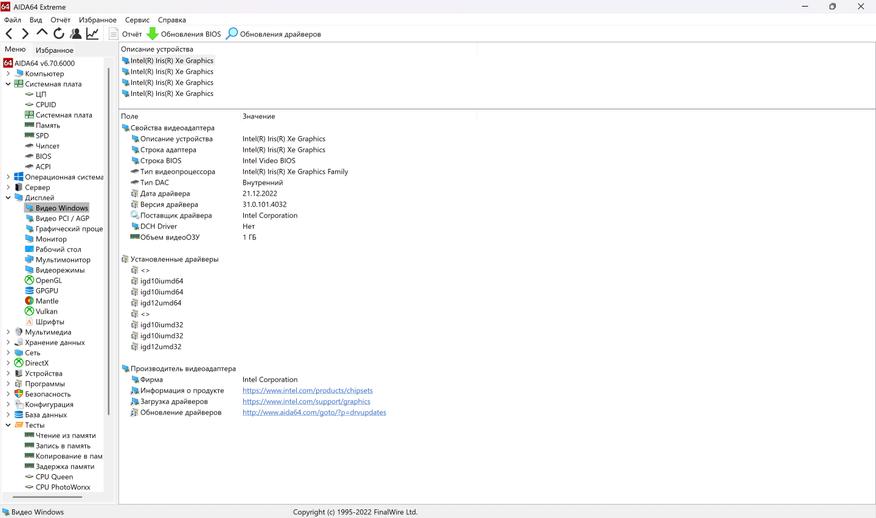
Task: Collapse the Тесты tree node
Action: coord(8,425)
